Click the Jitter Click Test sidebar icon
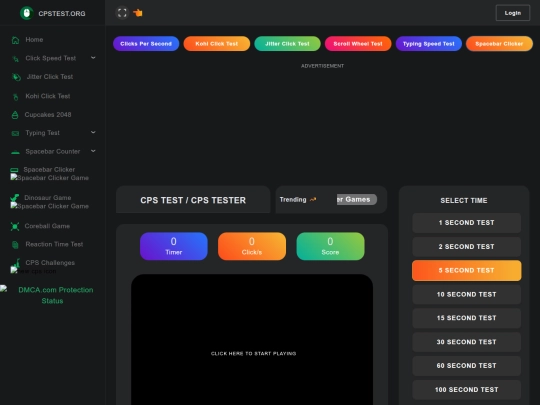The width and height of the screenshot is (540, 405). point(16,77)
